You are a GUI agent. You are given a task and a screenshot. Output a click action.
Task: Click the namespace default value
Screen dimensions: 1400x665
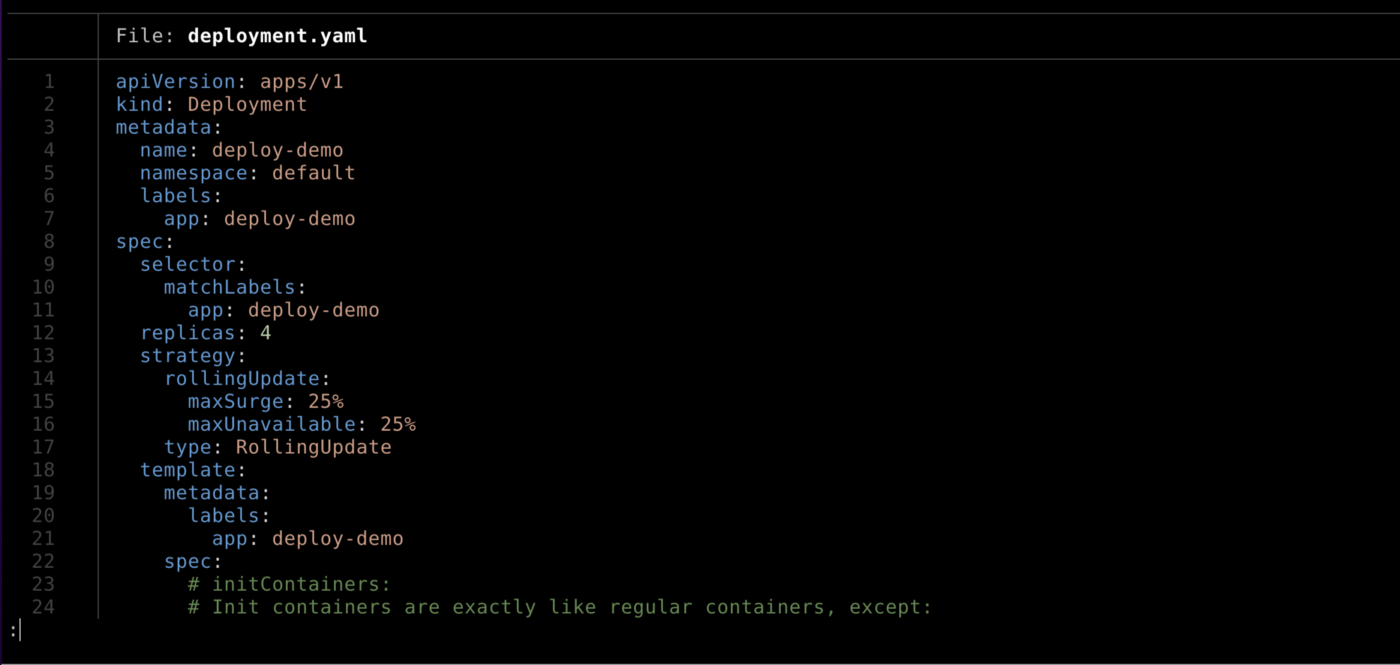tap(313, 173)
